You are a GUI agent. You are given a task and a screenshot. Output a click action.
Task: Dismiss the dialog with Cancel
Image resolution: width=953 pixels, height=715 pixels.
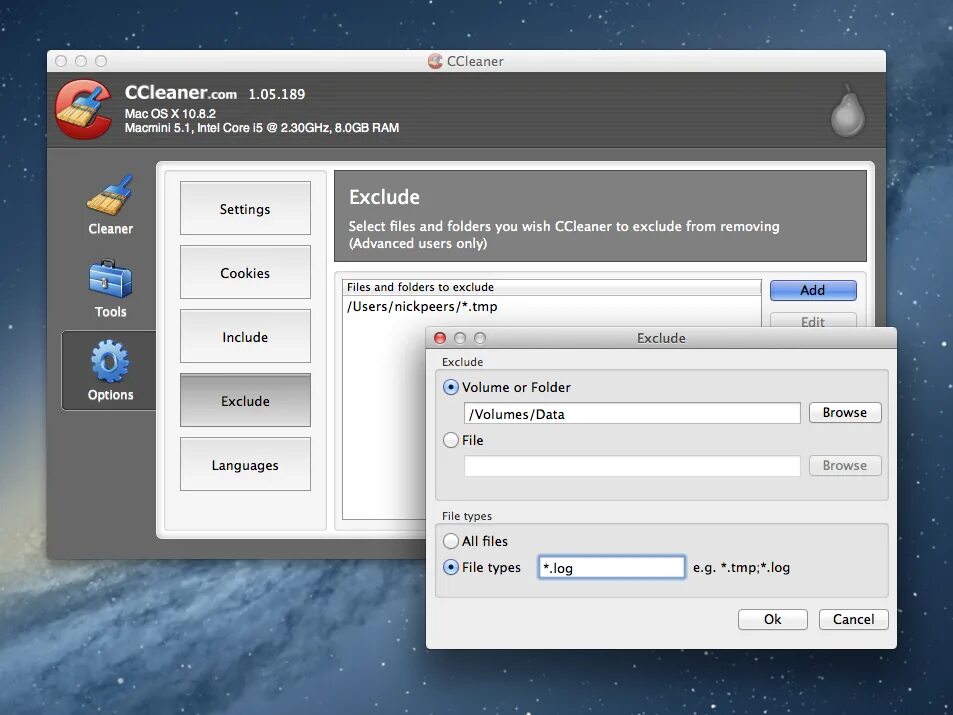(852, 618)
